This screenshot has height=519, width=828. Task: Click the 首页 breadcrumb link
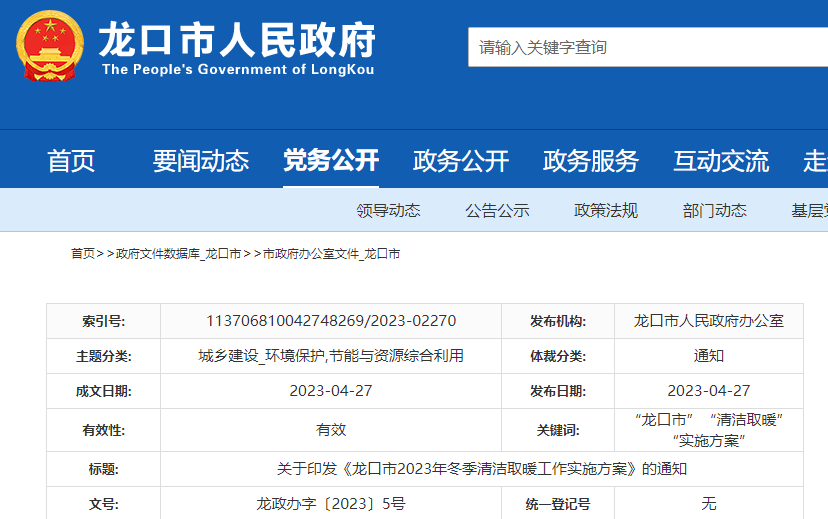pos(82,254)
